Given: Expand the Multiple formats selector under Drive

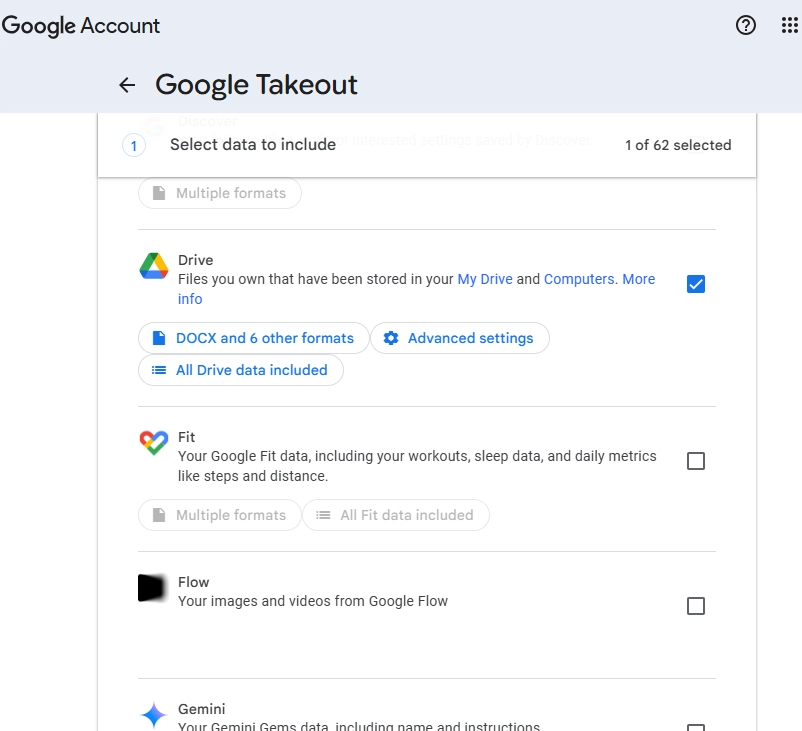Looking at the screenshot, I should pyautogui.click(x=219, y=193).
